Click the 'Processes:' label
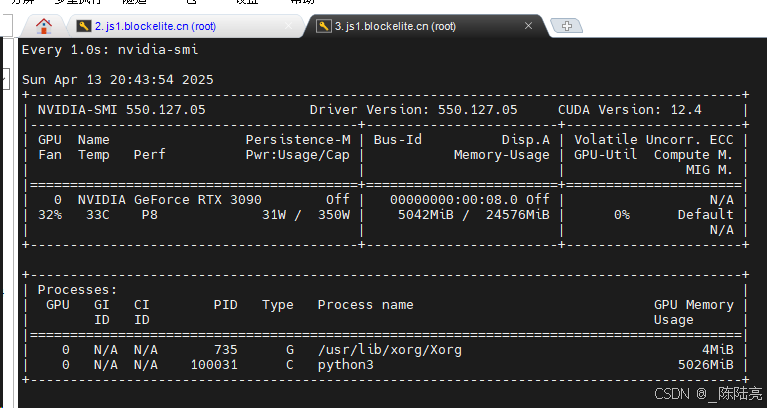767x408 pixels. coord(77,290)
